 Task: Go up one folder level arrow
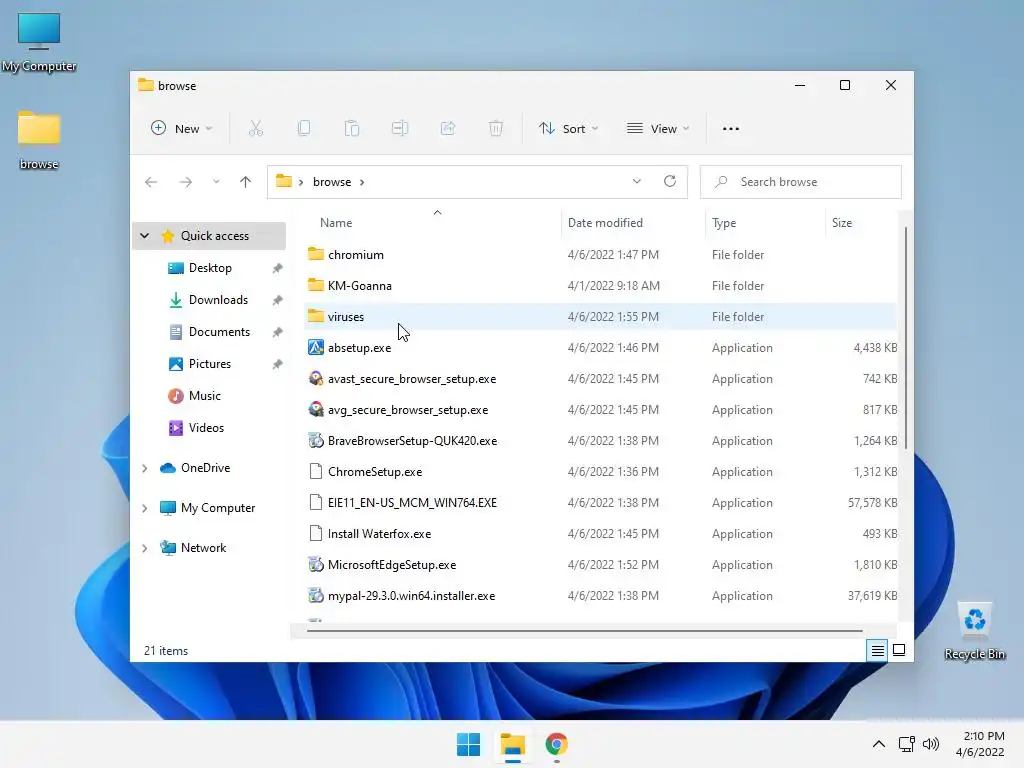coord(246,182)
